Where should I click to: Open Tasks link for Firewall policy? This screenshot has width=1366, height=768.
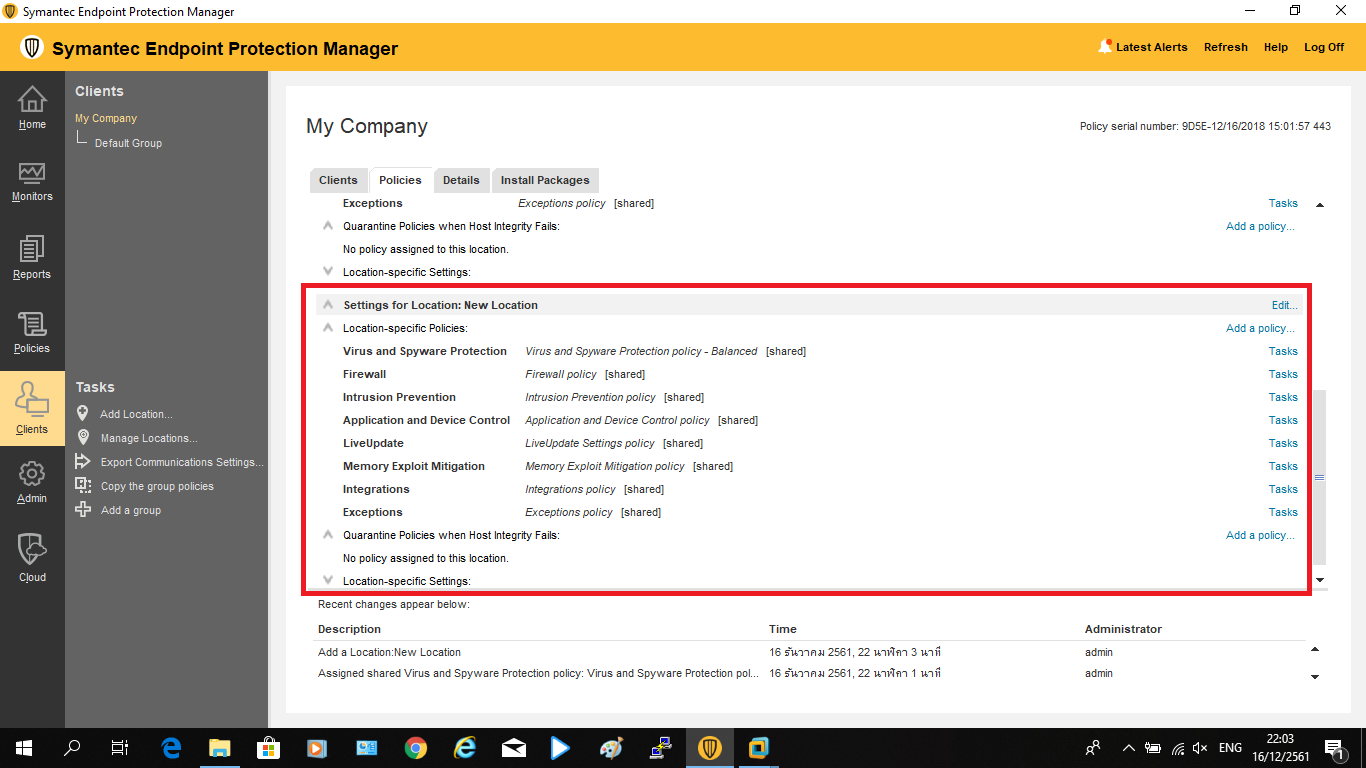pos(1283,374)
